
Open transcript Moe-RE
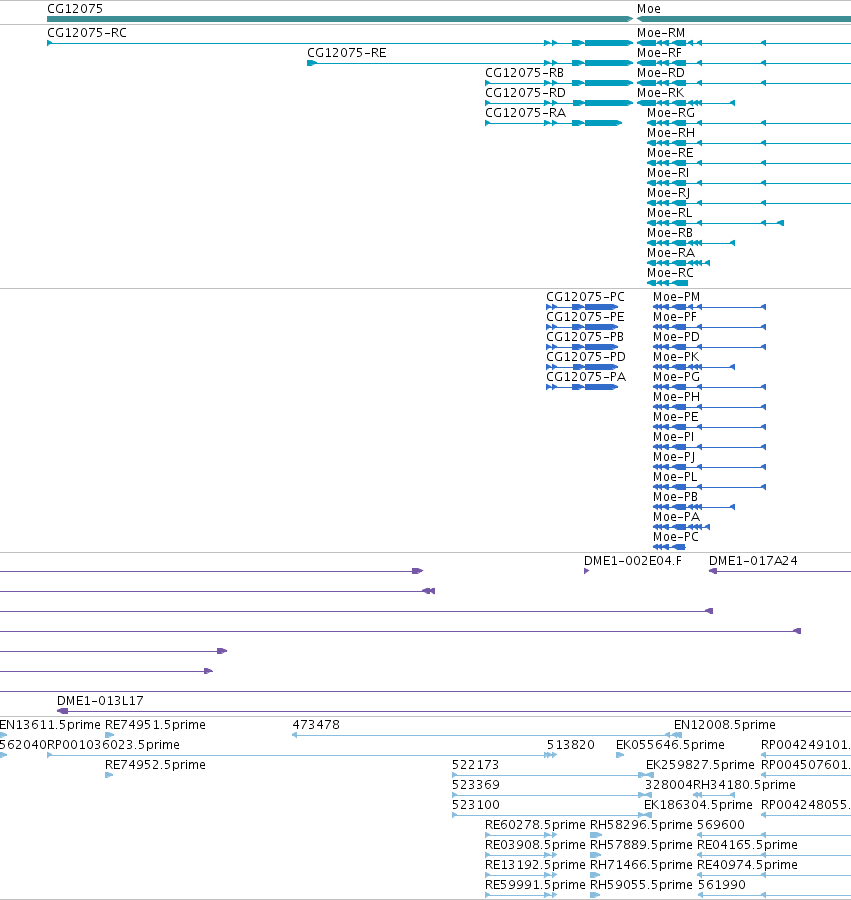point(670,153)
